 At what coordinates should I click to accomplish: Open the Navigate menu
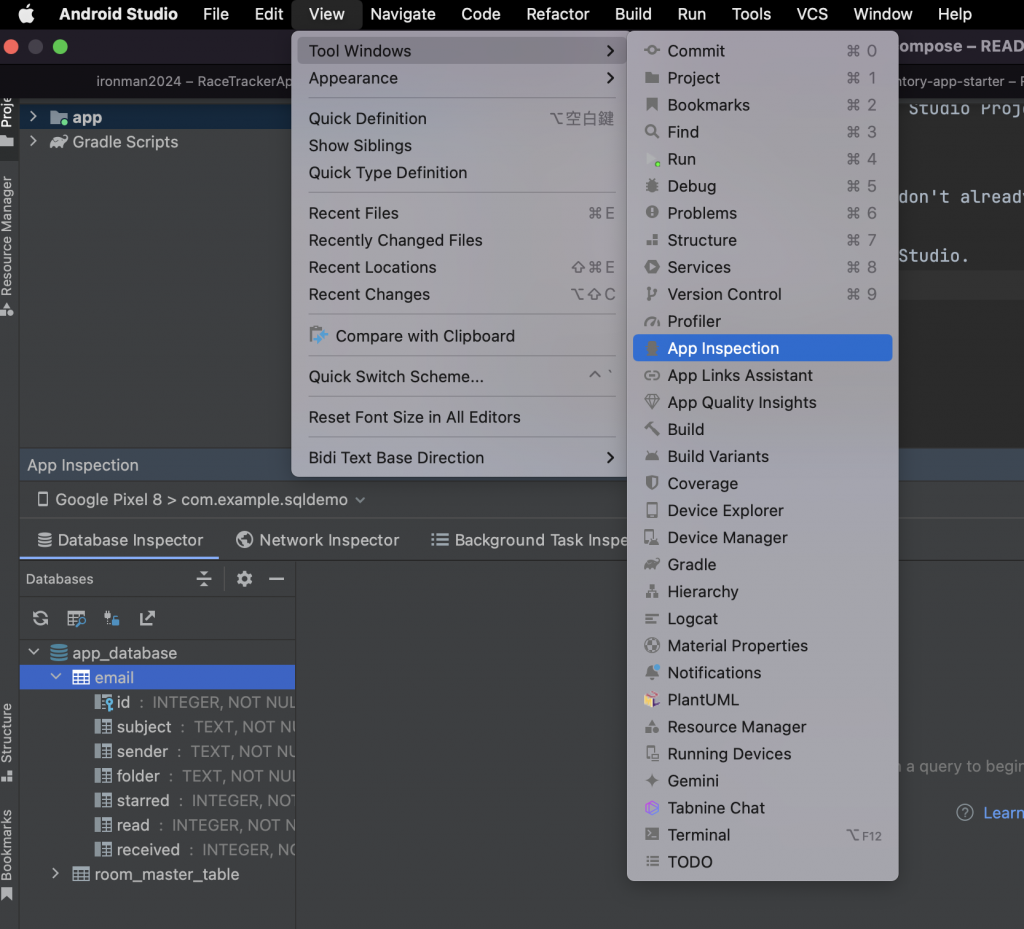point(402,14)
